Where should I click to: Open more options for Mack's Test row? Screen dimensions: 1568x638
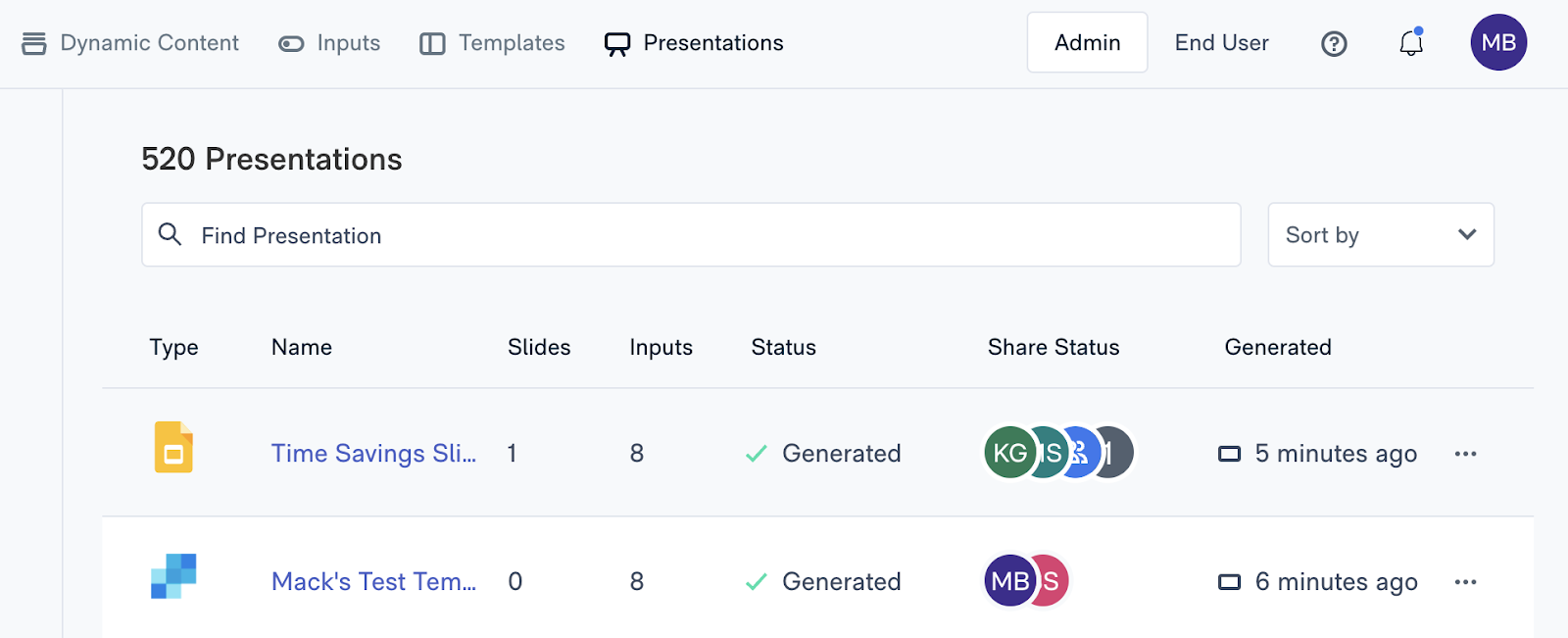pos(1465,582)
